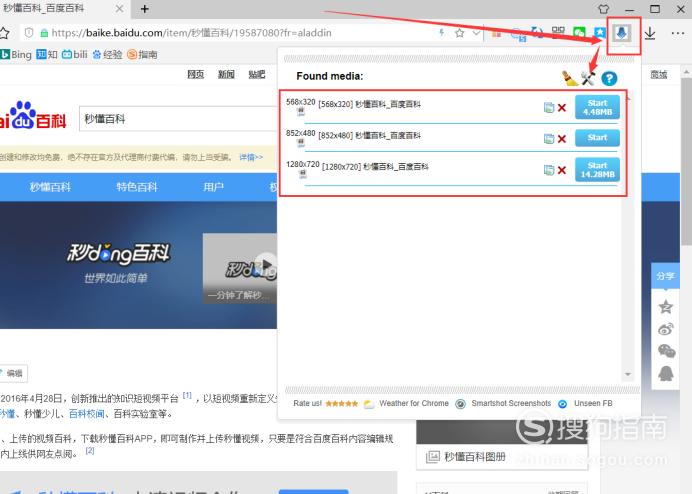This screenshot has width=692, height=494.
Task: Open the Bing bookmark
Action: 16,54
